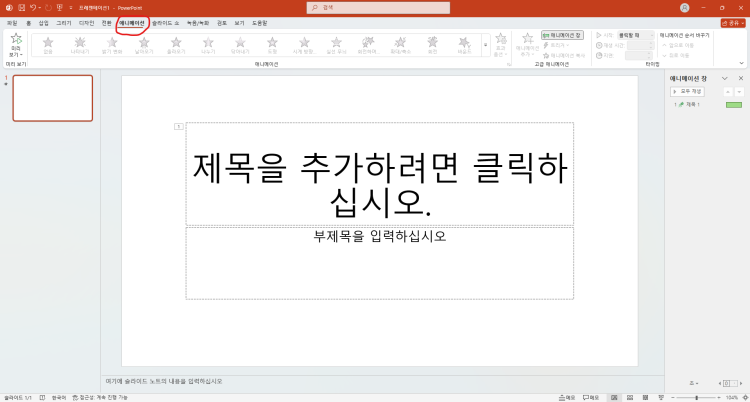Open 효과 옵션 (Effect Options) star icon
Image resolution: width=750 pixels, height=402 pixels.
tap(501, 39)
